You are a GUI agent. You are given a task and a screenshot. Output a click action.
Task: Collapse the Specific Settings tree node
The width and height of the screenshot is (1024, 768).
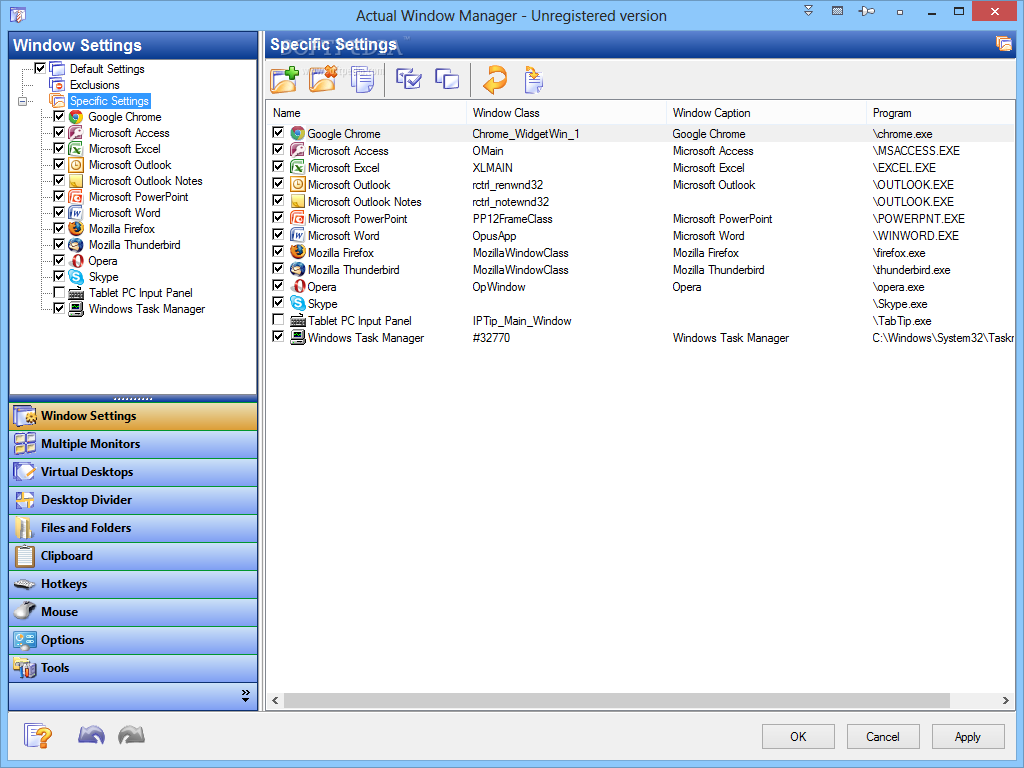coord(22,101)
